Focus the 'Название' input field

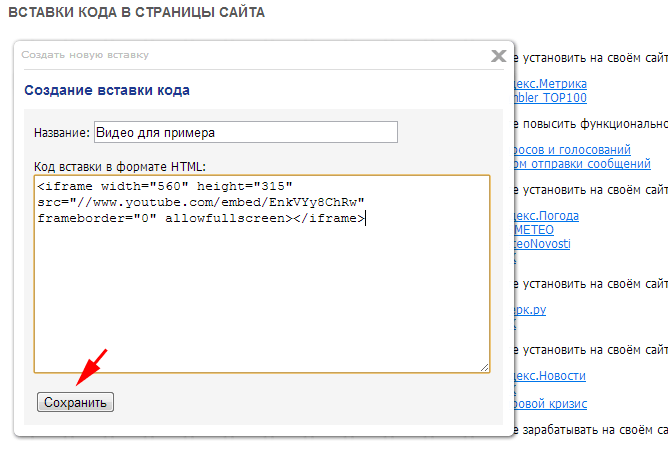(x=245, y=132)
